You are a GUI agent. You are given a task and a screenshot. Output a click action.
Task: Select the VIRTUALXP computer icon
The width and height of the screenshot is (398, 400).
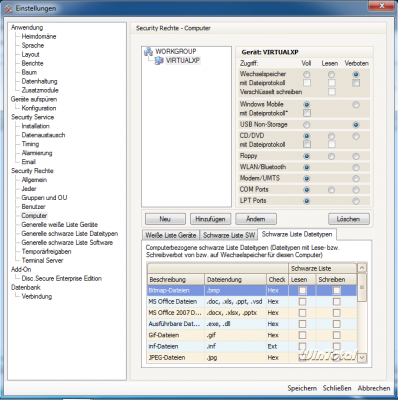coord(159,61)
